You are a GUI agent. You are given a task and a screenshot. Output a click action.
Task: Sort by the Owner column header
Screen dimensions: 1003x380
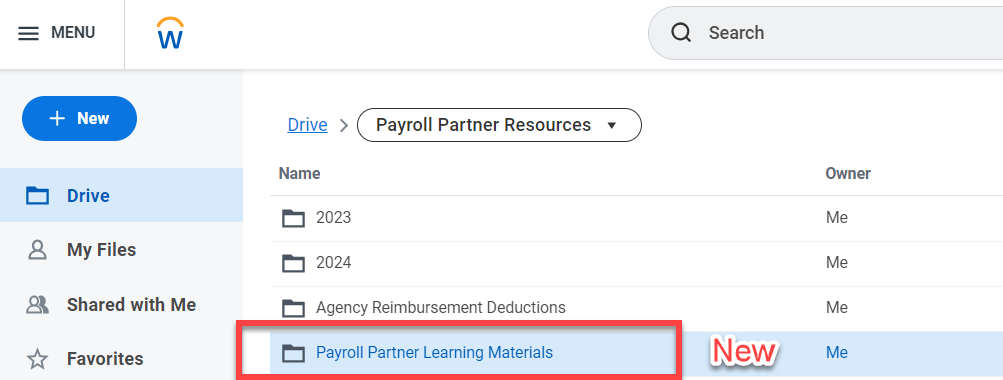848,173
